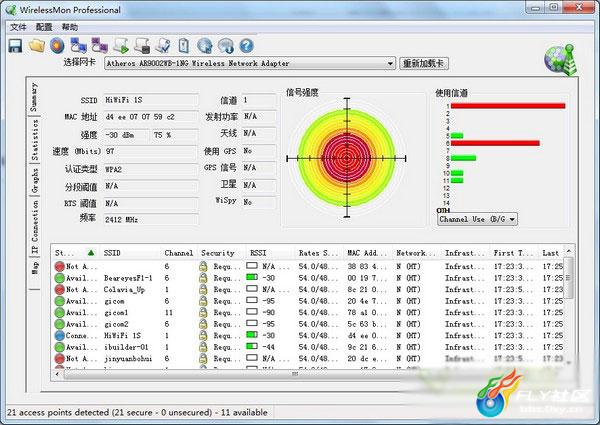Click blue connected icon of HiWiFi 1S row

point(59,335)
